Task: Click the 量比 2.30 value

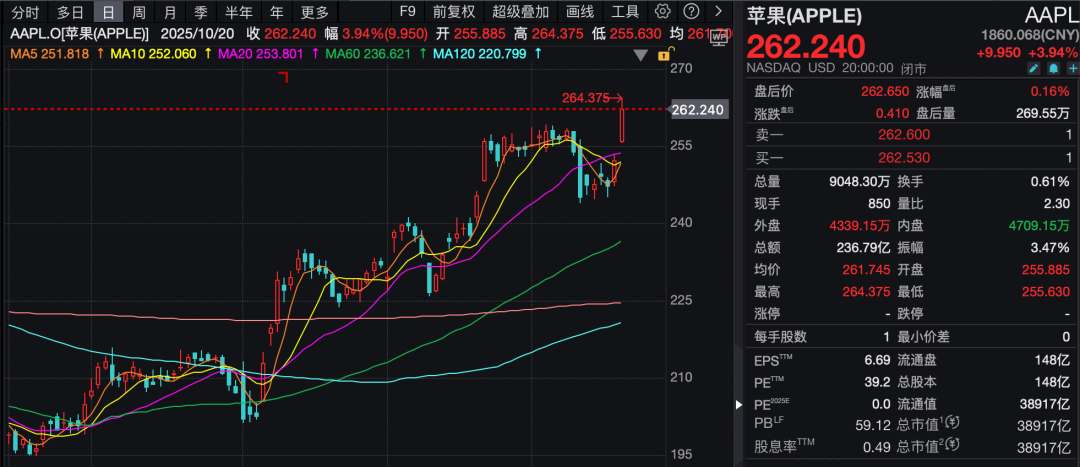Action: [1057, 204]
